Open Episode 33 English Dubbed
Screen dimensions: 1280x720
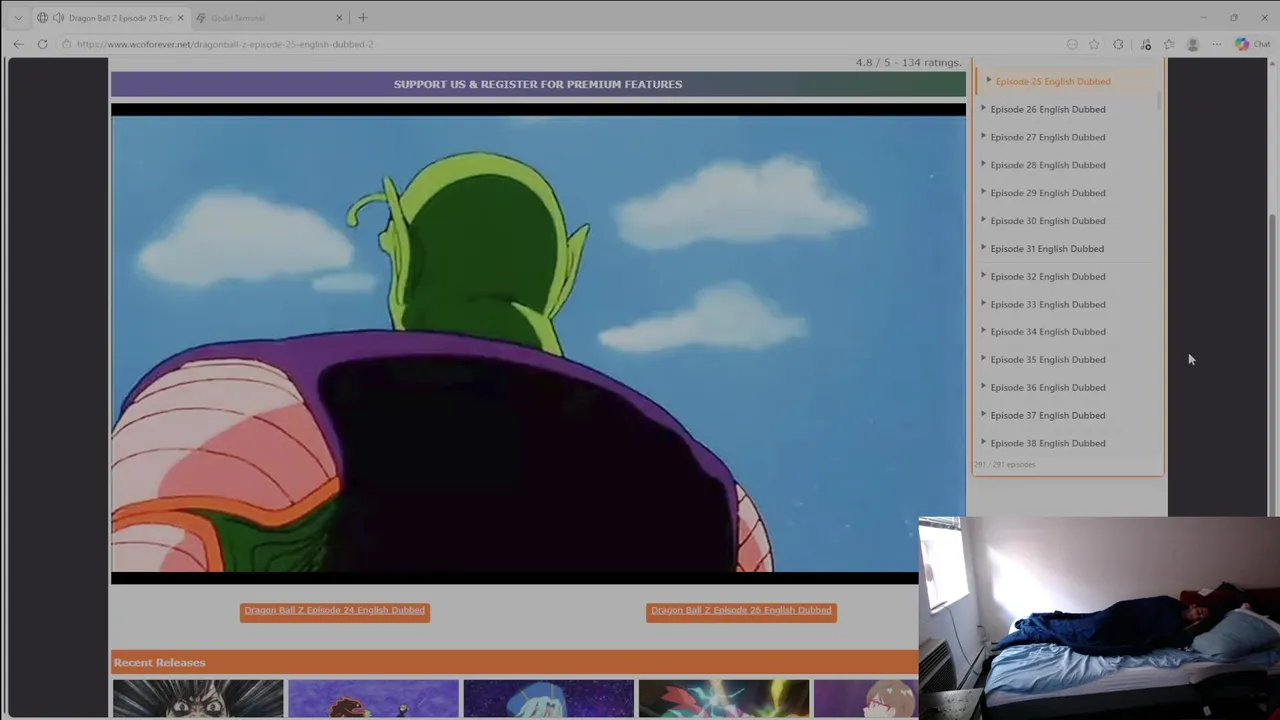click(1048, 304)
